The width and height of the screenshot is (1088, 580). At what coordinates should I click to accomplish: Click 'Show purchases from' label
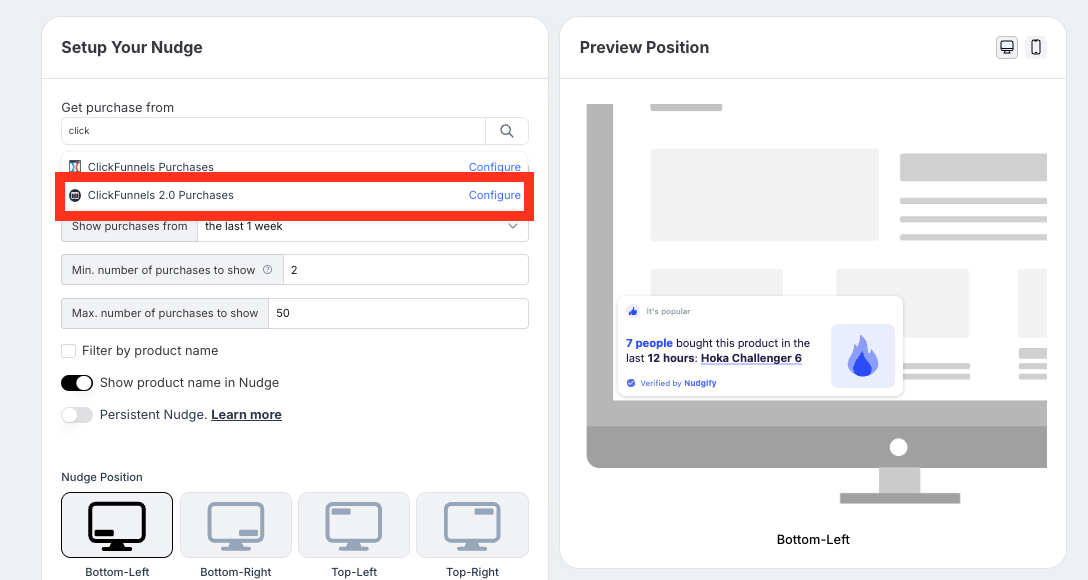(129, 226)
